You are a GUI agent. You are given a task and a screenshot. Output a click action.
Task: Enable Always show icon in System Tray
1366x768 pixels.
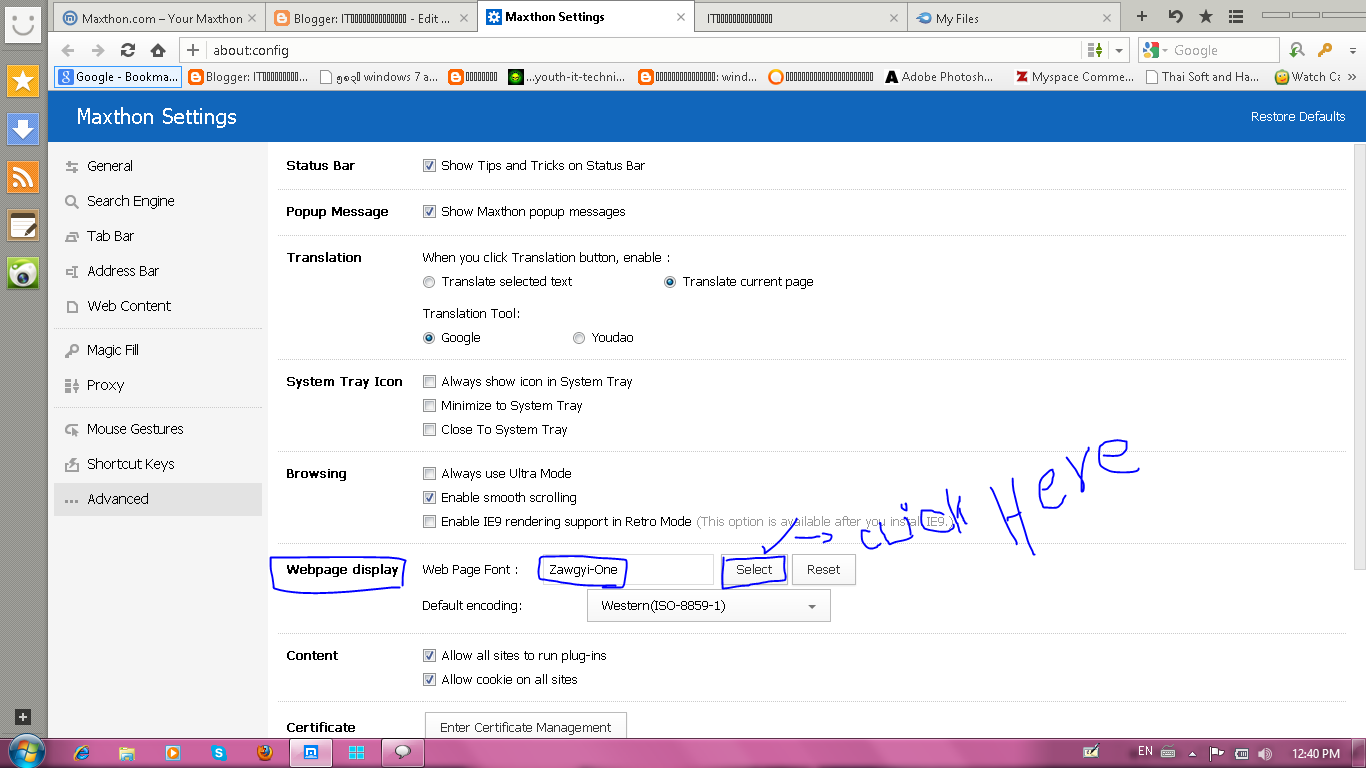430,382
